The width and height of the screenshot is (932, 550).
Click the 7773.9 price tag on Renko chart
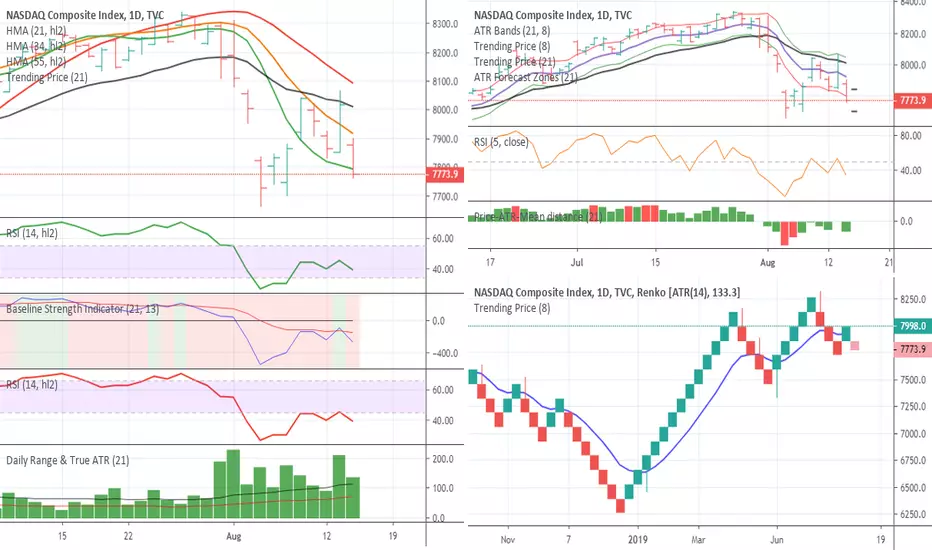coord(912,349)
